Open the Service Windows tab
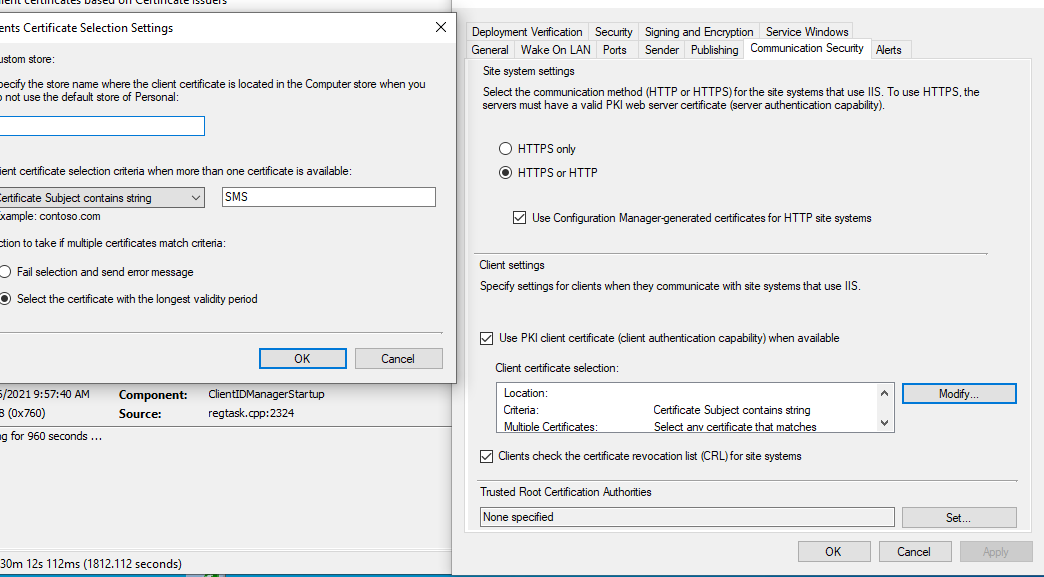The height and width of the screenshot is (577, 1044). click(x=807, y=32)
